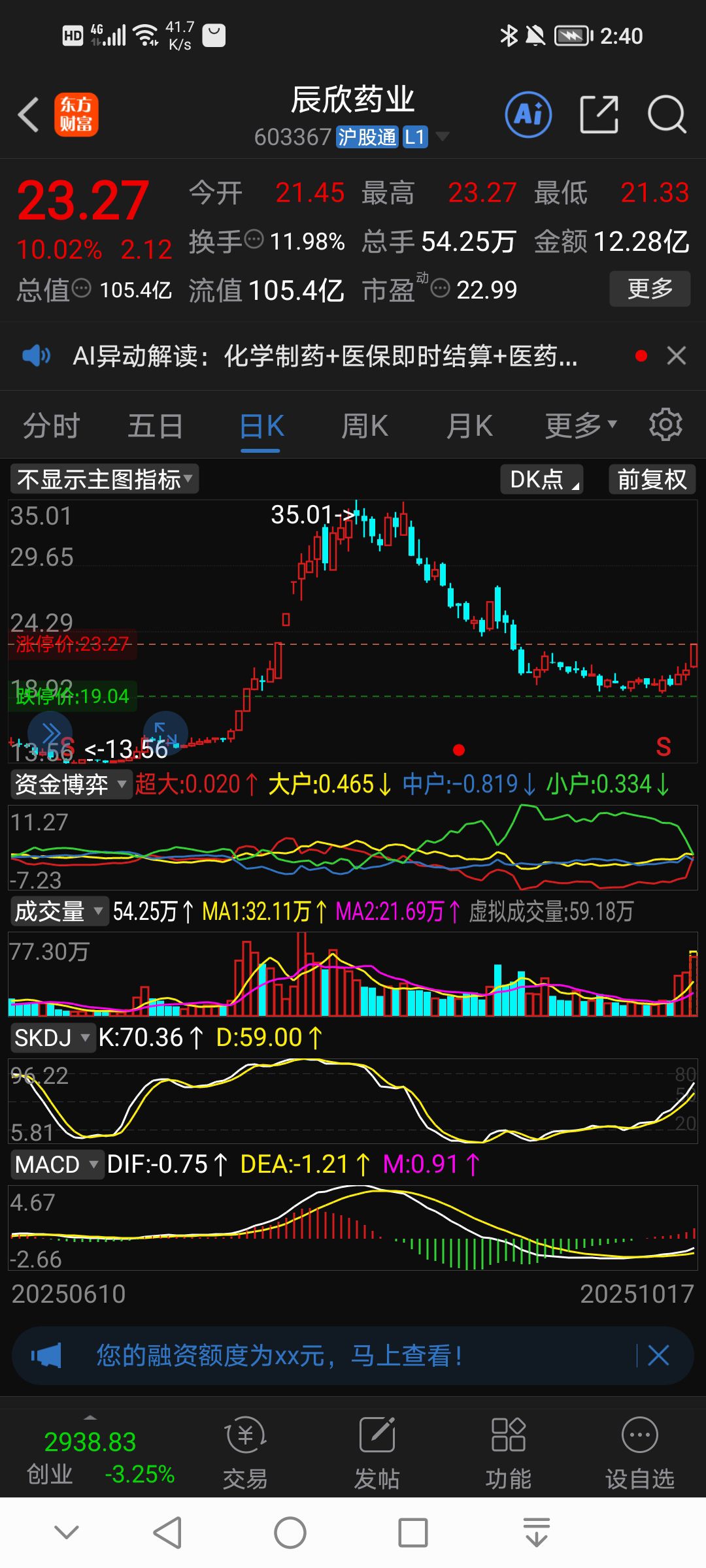Switch to 周K chart tab

(365, 426)
